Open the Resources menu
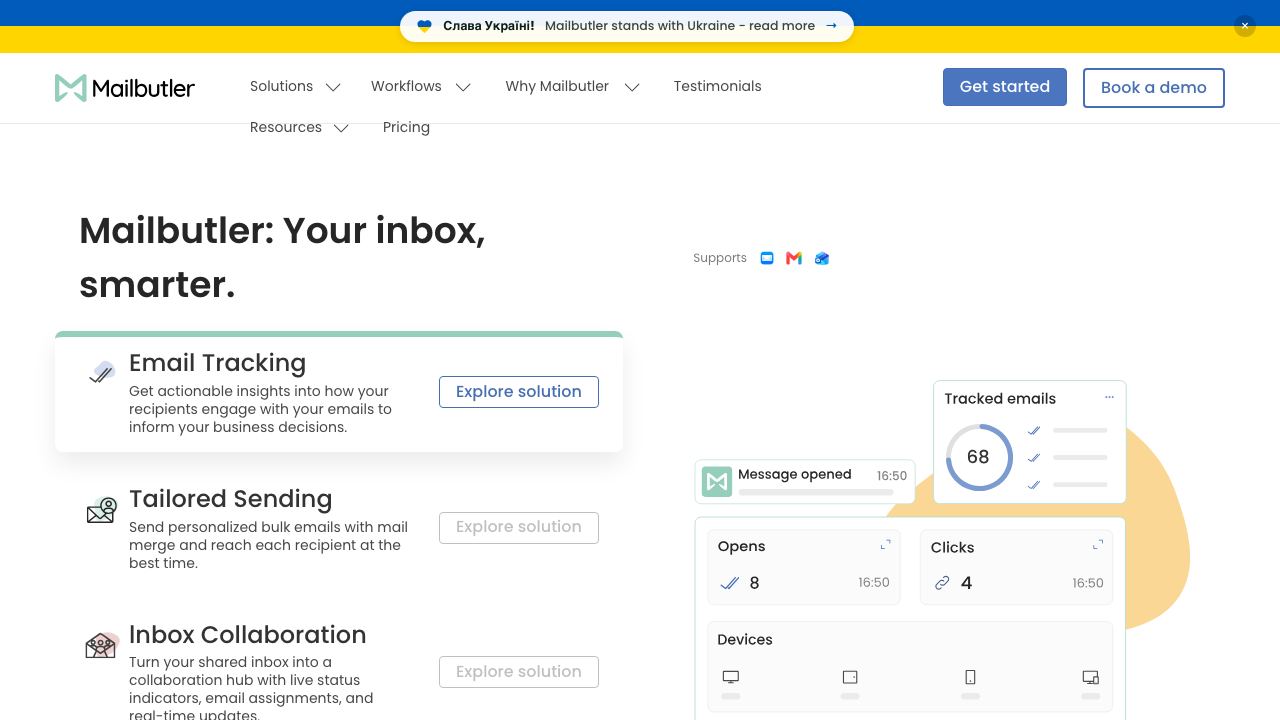 286,127
